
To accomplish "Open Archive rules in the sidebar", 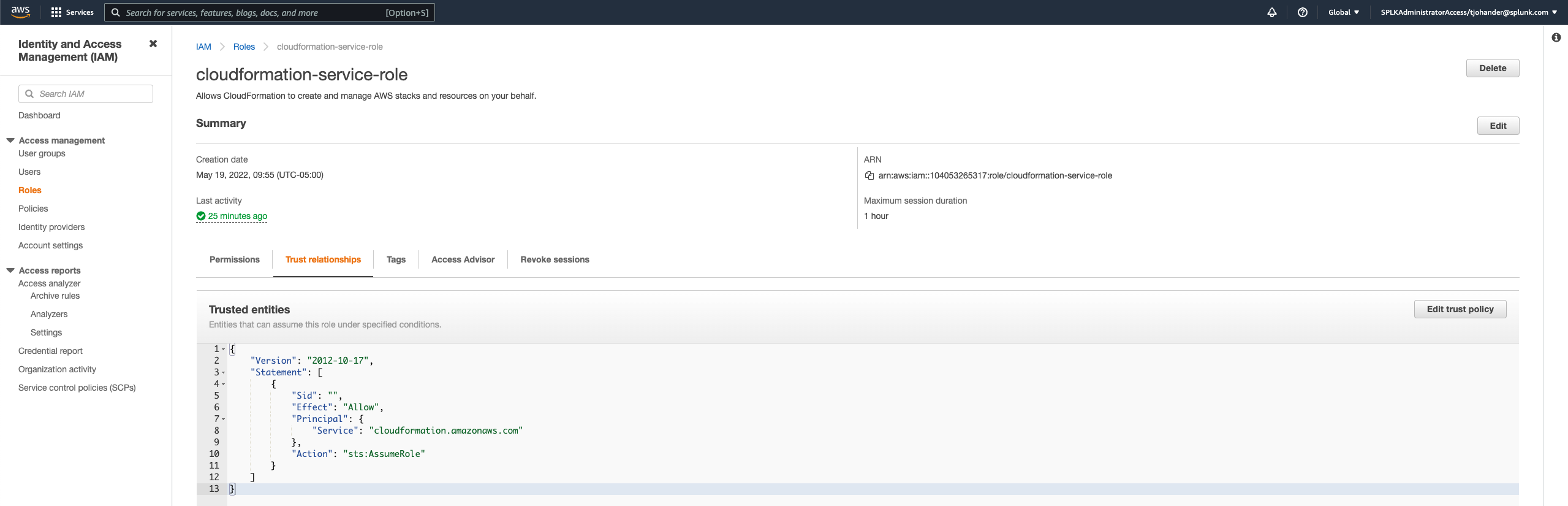I will [x=55, y=296].
